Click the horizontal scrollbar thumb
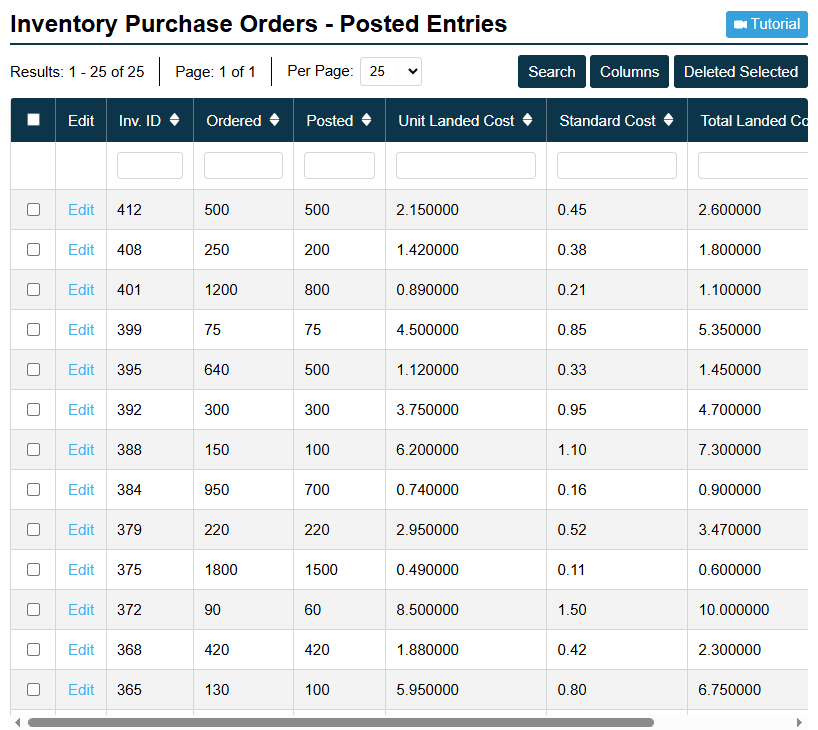 coord(341,722)
